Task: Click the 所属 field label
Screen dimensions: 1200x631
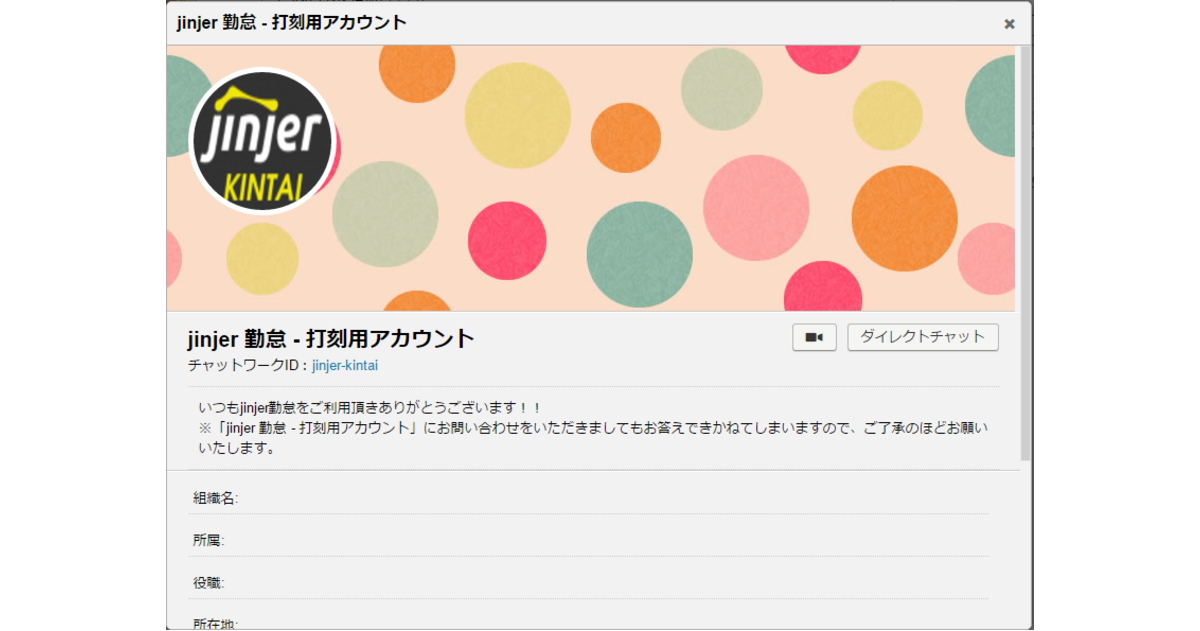Action: pyautogui.click(x=208, y=540)
